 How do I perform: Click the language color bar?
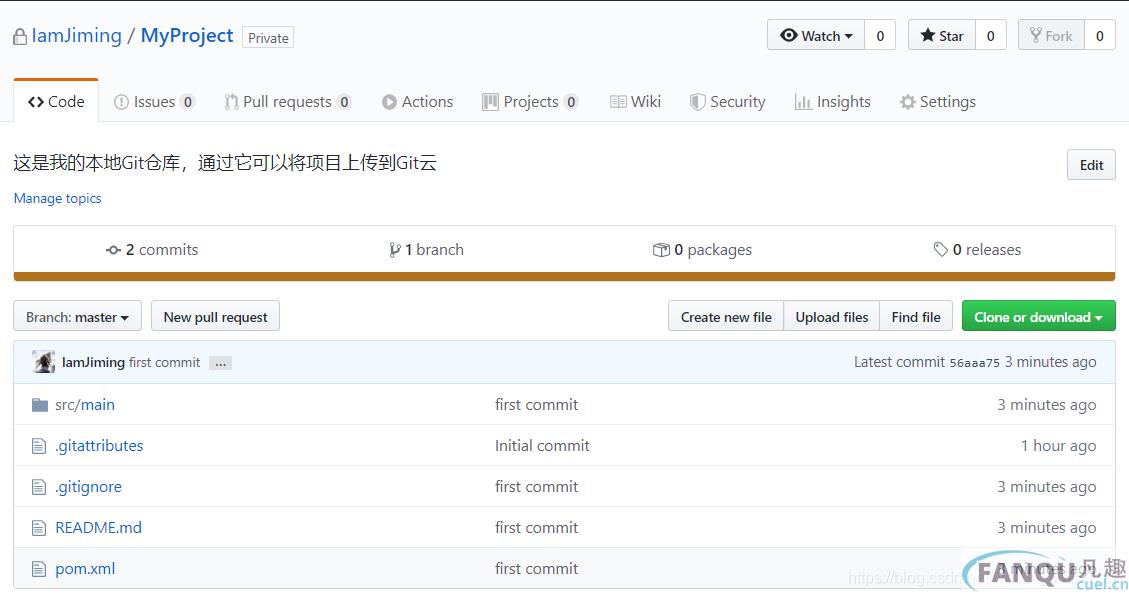pos(564,277)
